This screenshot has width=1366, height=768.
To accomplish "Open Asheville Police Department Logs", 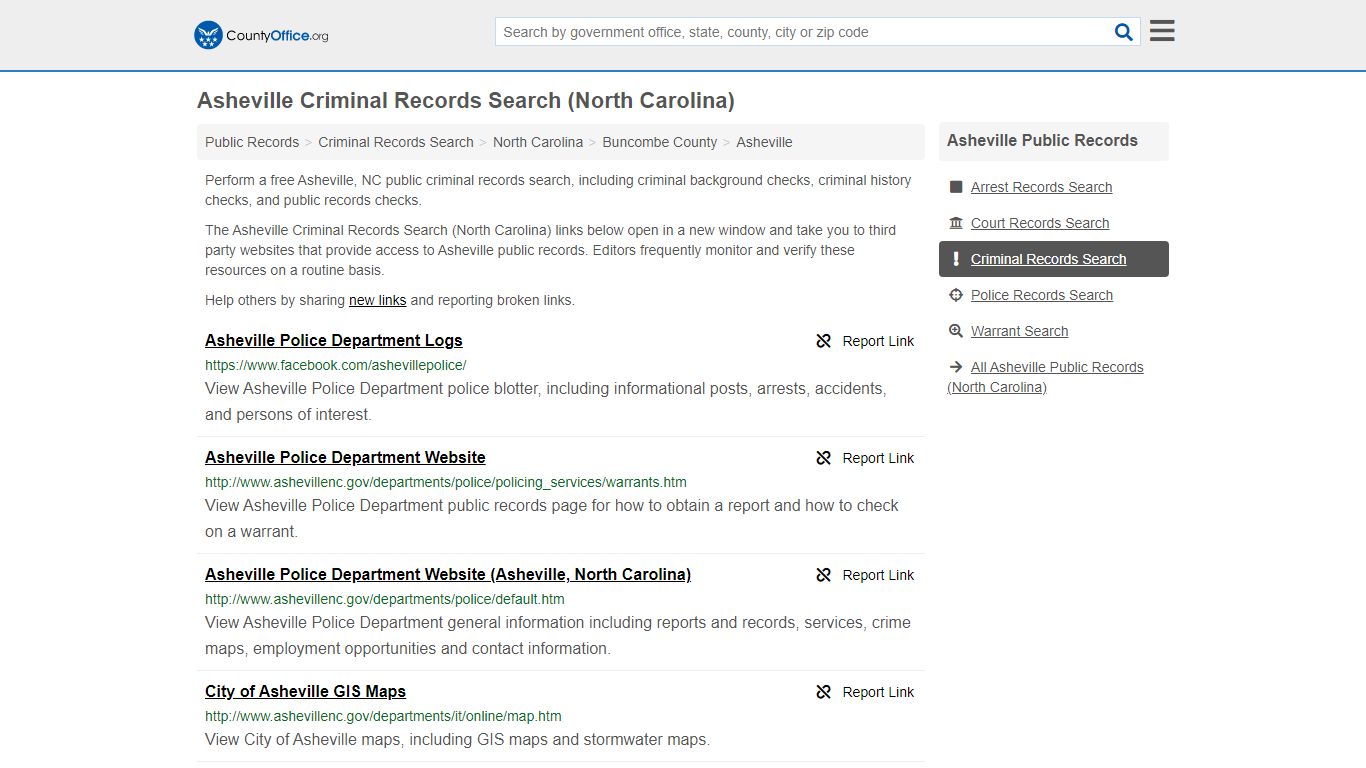I will pos(334,340).
